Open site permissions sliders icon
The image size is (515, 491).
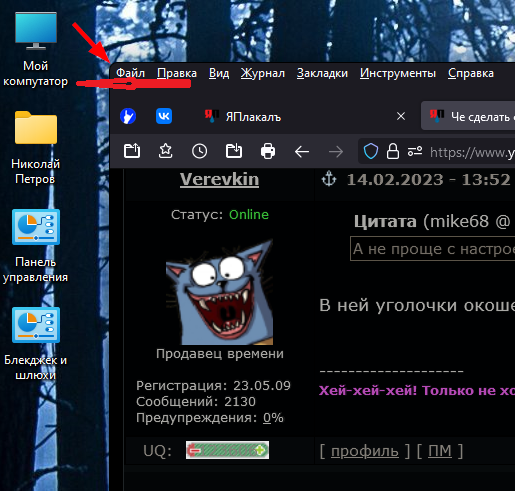[x=415, y=152]
